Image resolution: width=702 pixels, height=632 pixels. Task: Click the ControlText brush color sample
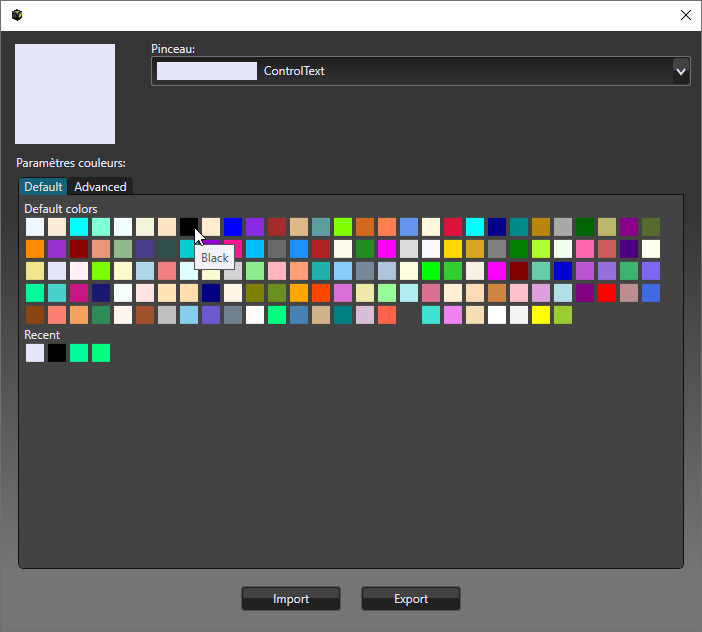(x=207, y=71)
